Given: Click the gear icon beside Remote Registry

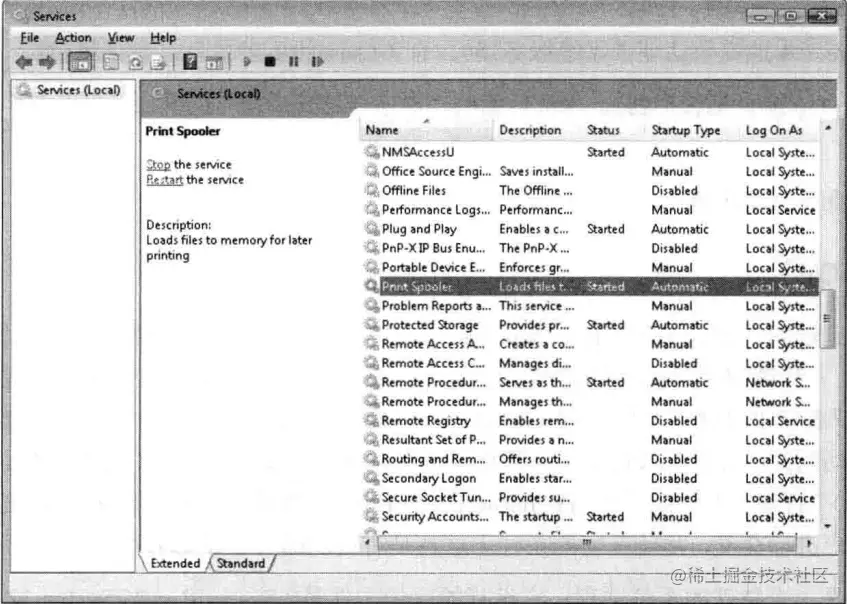Looking at the screenshot, I should (372, 420).
